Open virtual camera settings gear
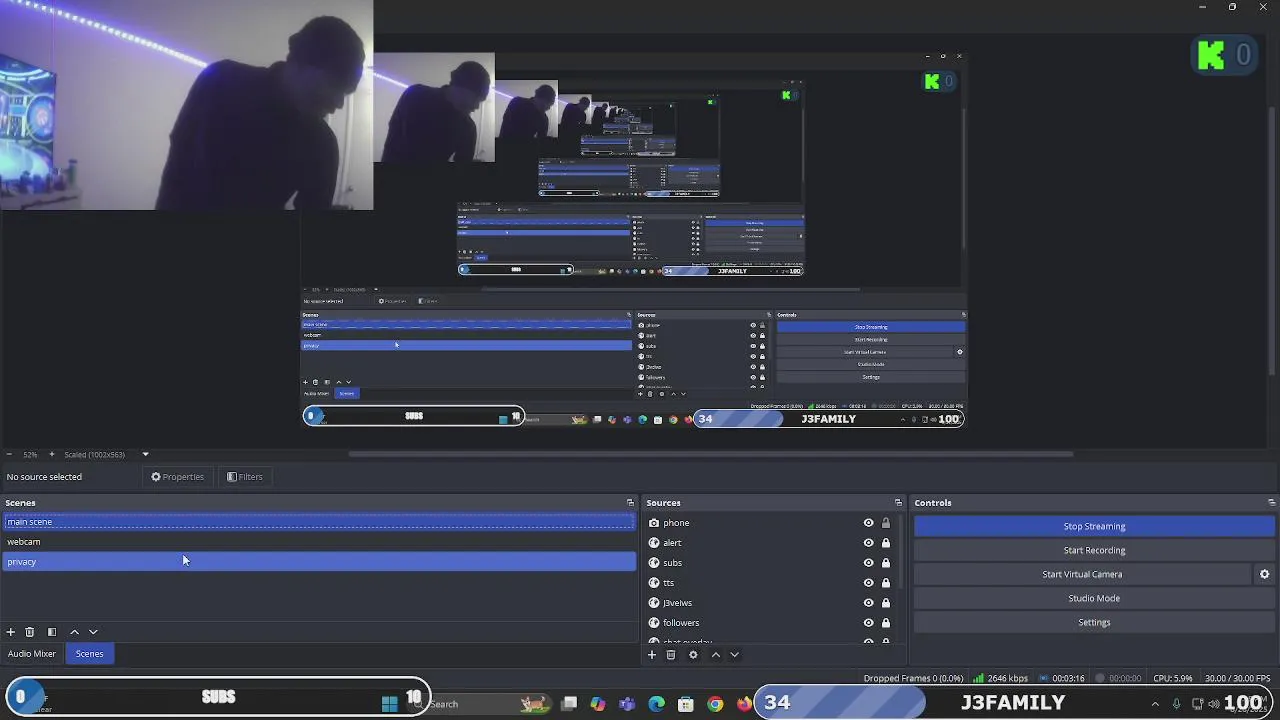 click(x=1264, y=574)
